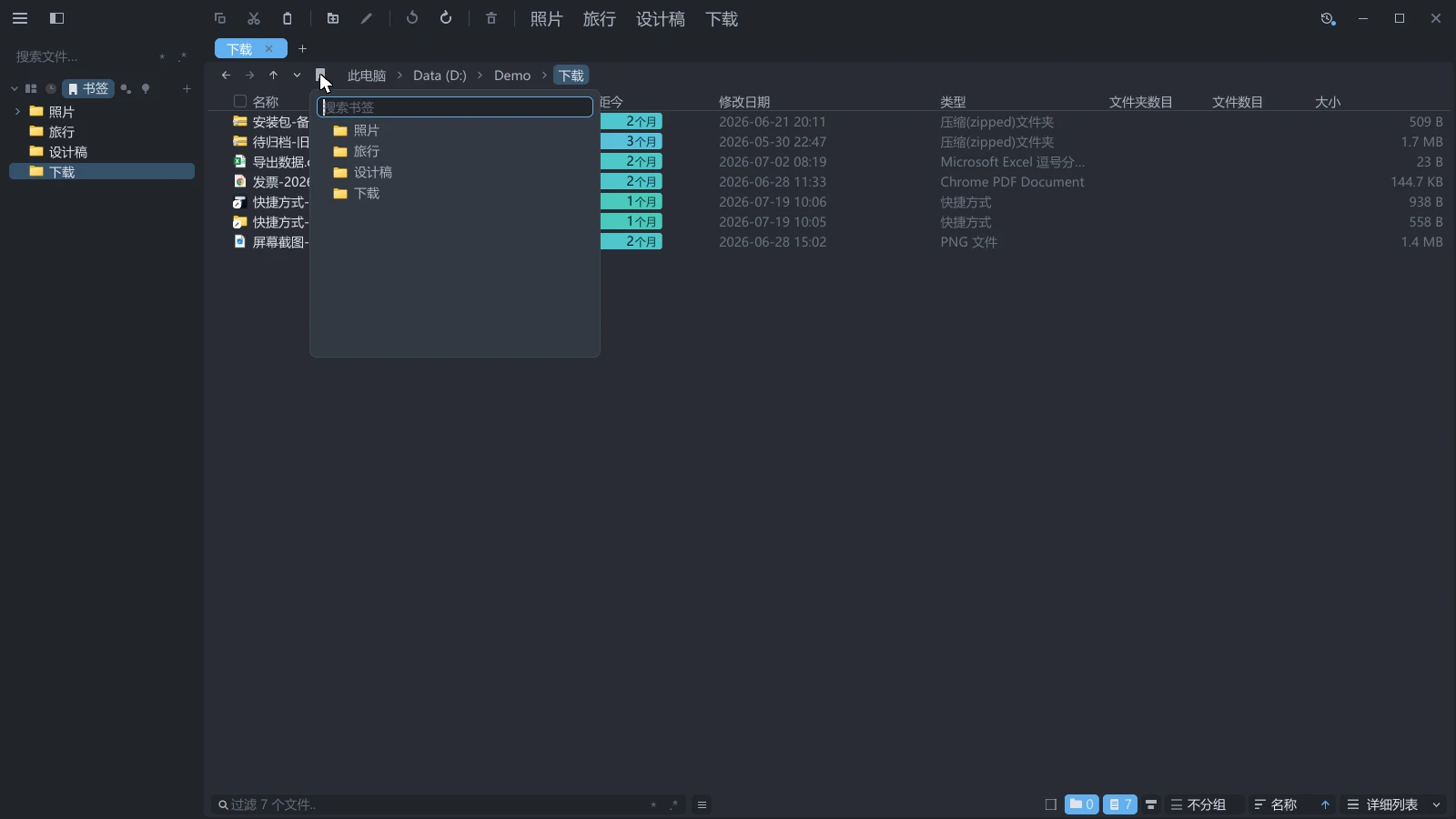Open the 详细列表 view dropdown
This screenshot has width=1456, height=819.
click(1394, 804)
